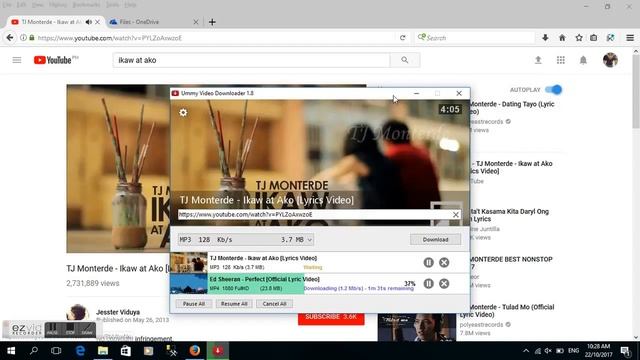Open the YouTube apps grid icon
640x360 pixels.
[x=561, y=60]
